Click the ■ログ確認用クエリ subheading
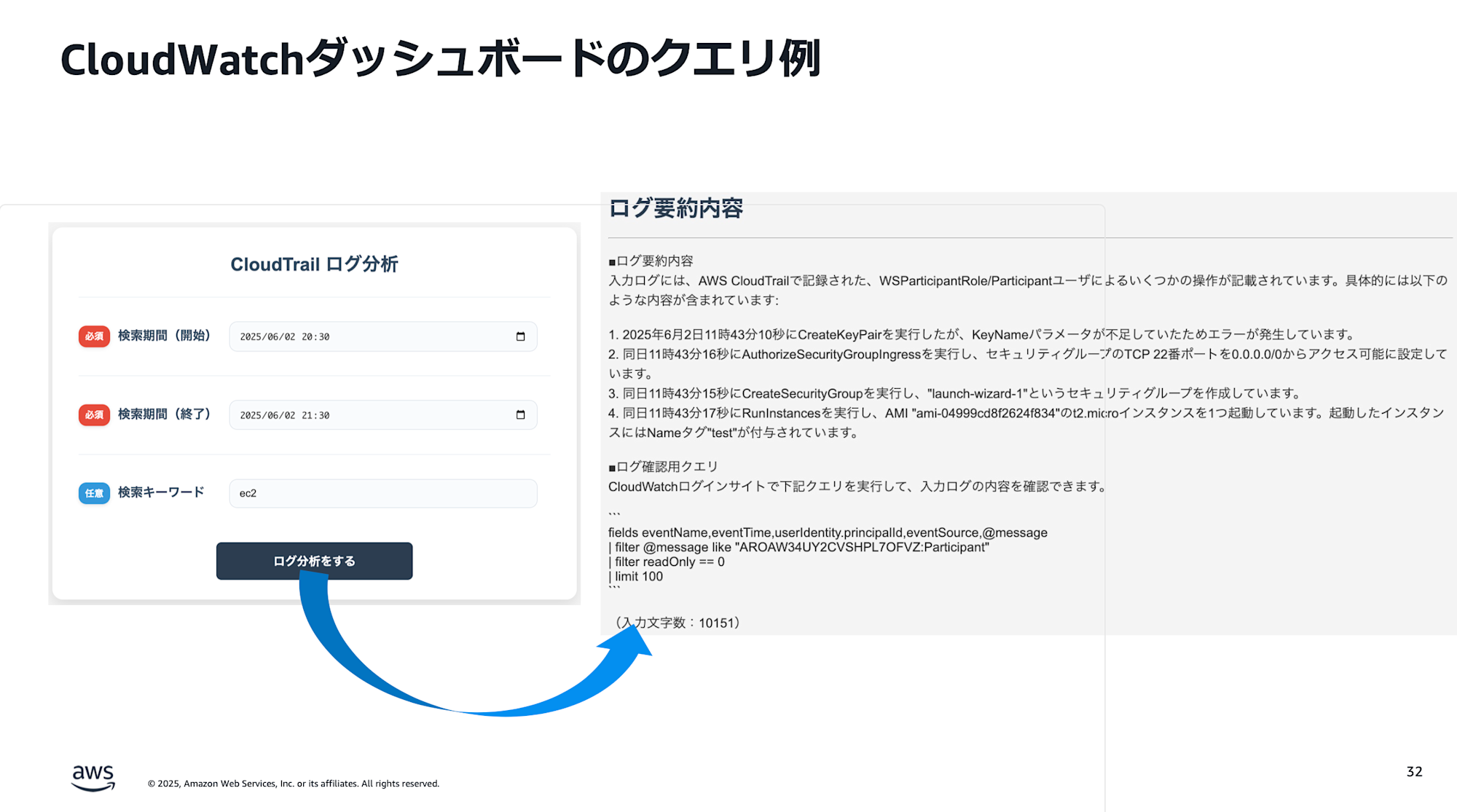This screenshot has height=812, width=1457. tap(664, 467)
